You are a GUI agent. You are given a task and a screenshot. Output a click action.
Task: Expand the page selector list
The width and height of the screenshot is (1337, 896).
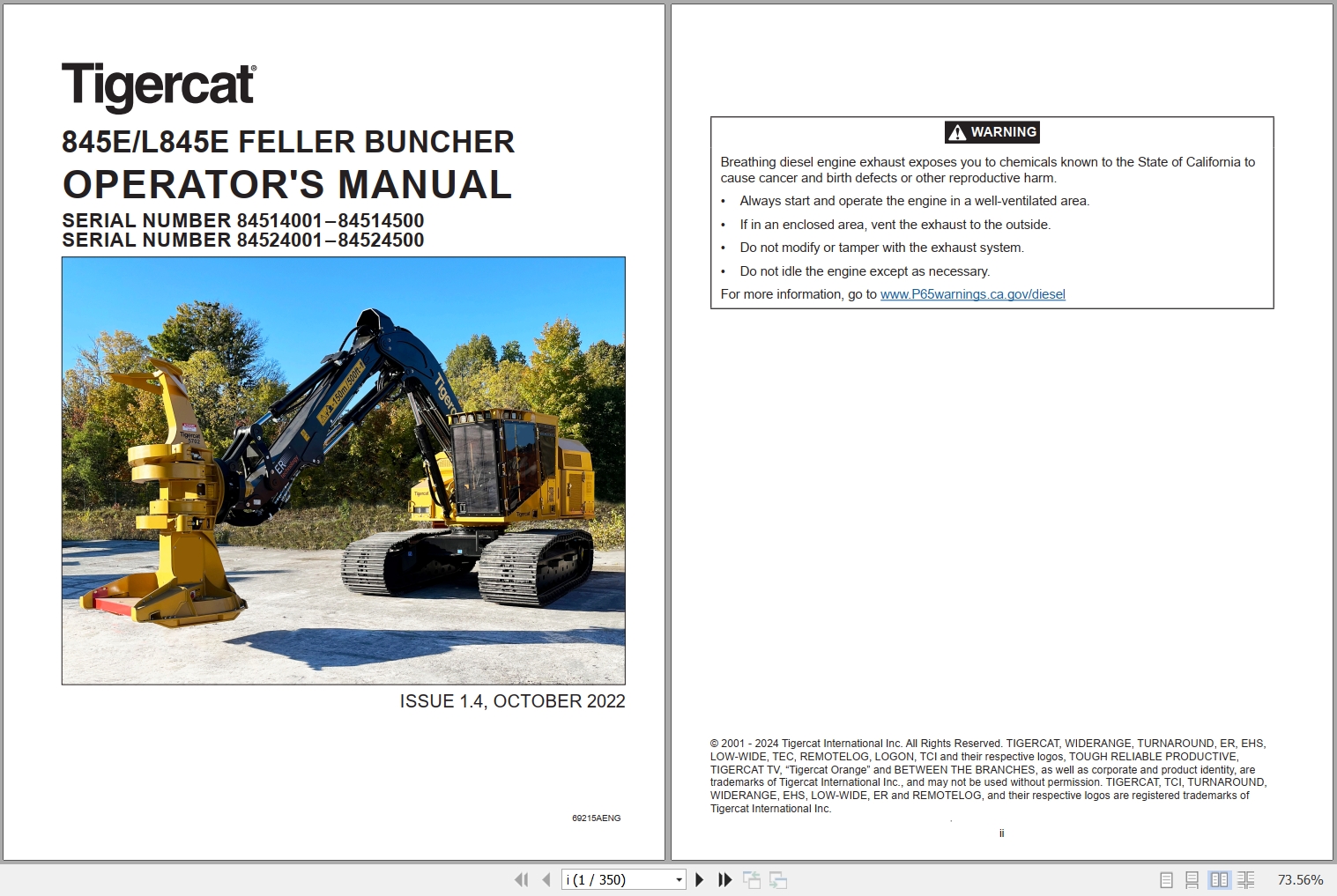(x=679, y=878)
